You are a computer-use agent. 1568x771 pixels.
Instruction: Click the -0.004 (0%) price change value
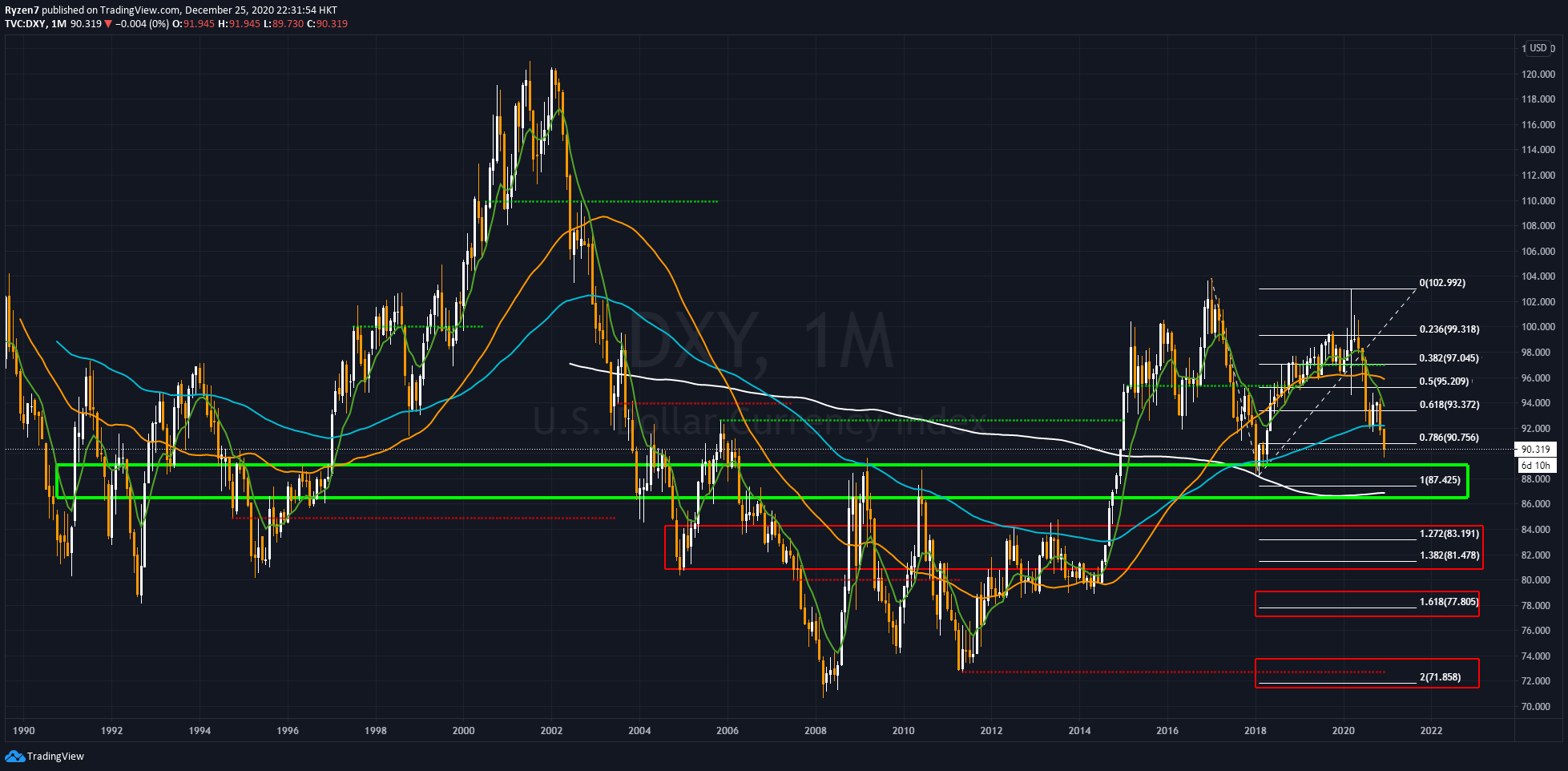tap(143, 24)
